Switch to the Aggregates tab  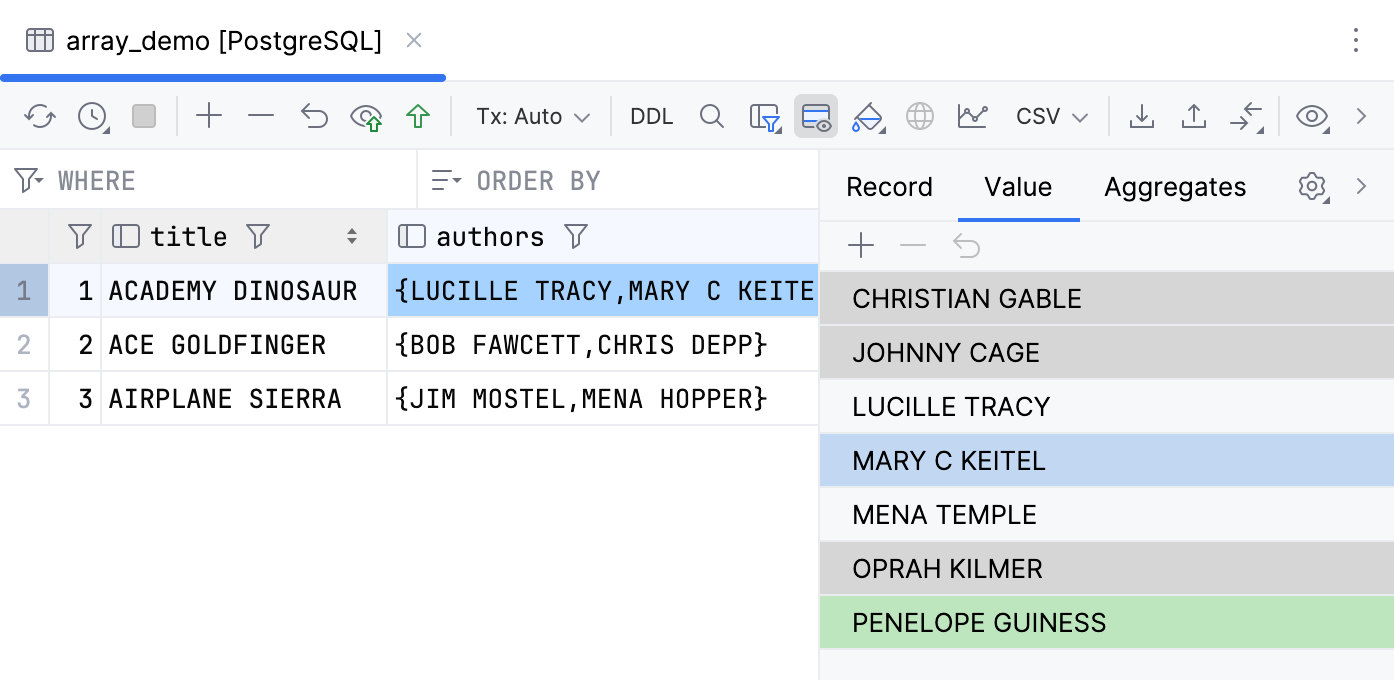click(x=1175, y=187)
